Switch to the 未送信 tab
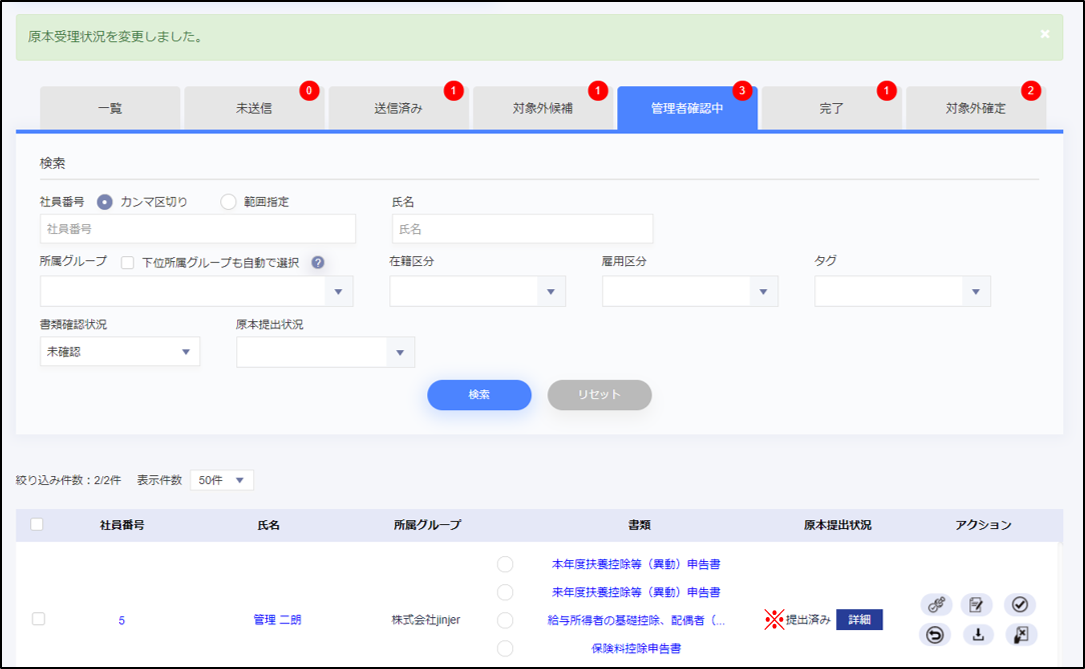This screenshot has height=669, width=1085. (254, 108)
